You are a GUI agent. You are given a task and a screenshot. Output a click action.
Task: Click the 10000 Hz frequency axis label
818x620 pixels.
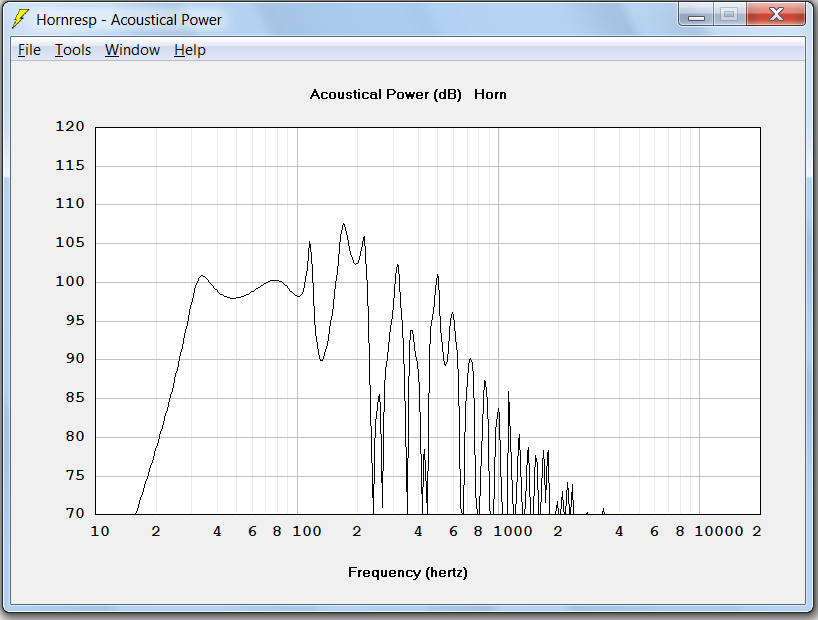pyautogui.click(x=719, y=532)
